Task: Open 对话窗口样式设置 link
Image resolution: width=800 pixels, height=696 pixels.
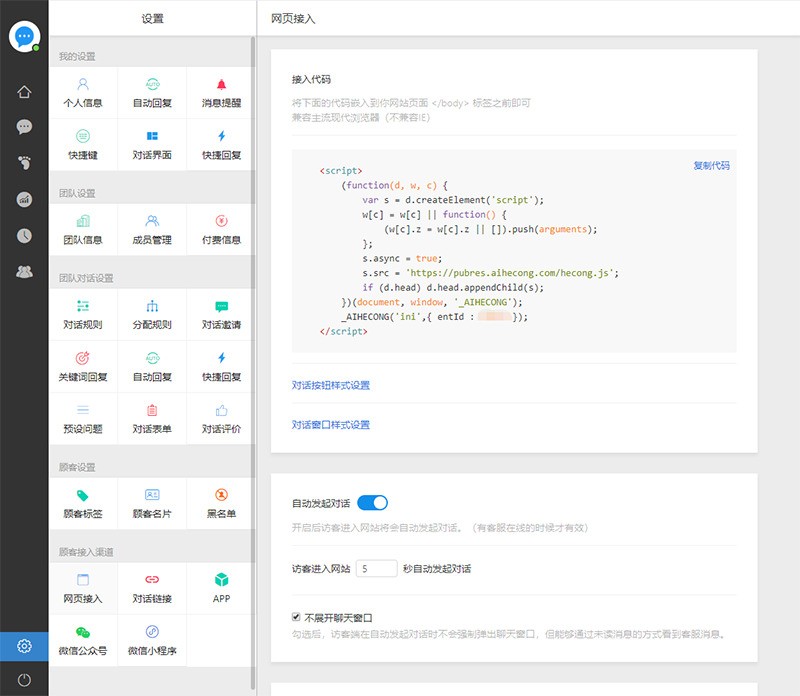Action: coord(331,425)
